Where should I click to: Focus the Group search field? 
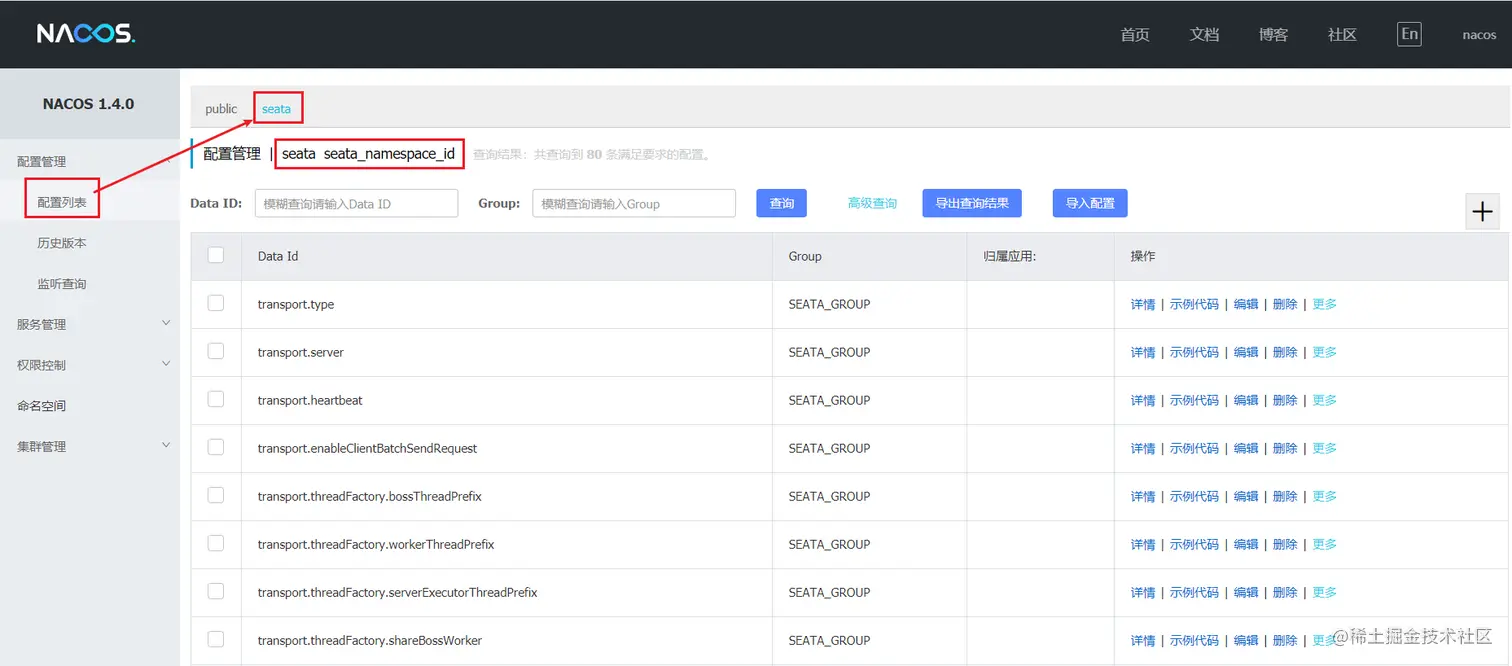point(634,203)
